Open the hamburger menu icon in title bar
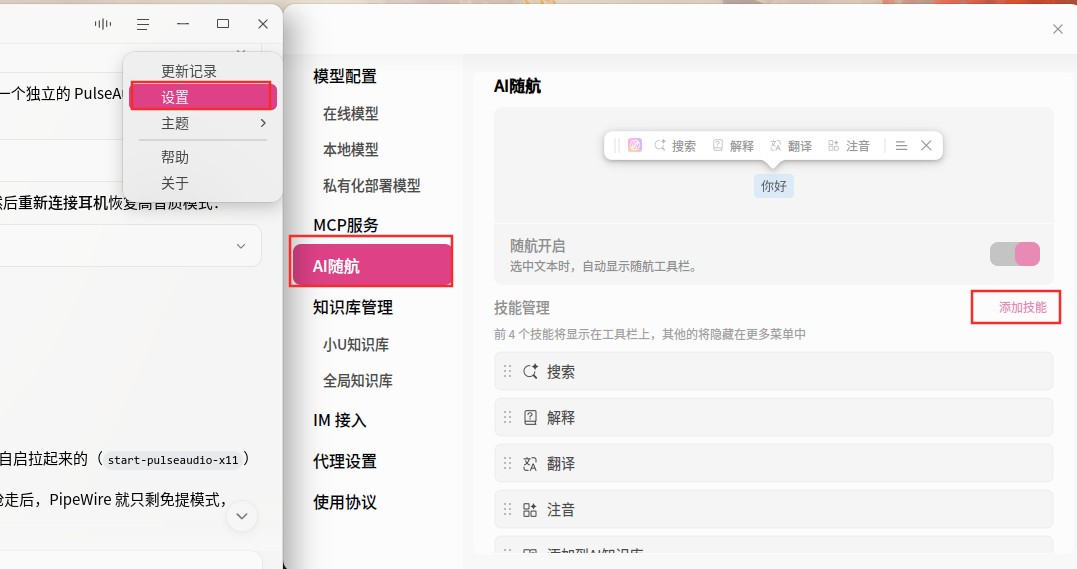1077x569 pixels. pos(143,24)
